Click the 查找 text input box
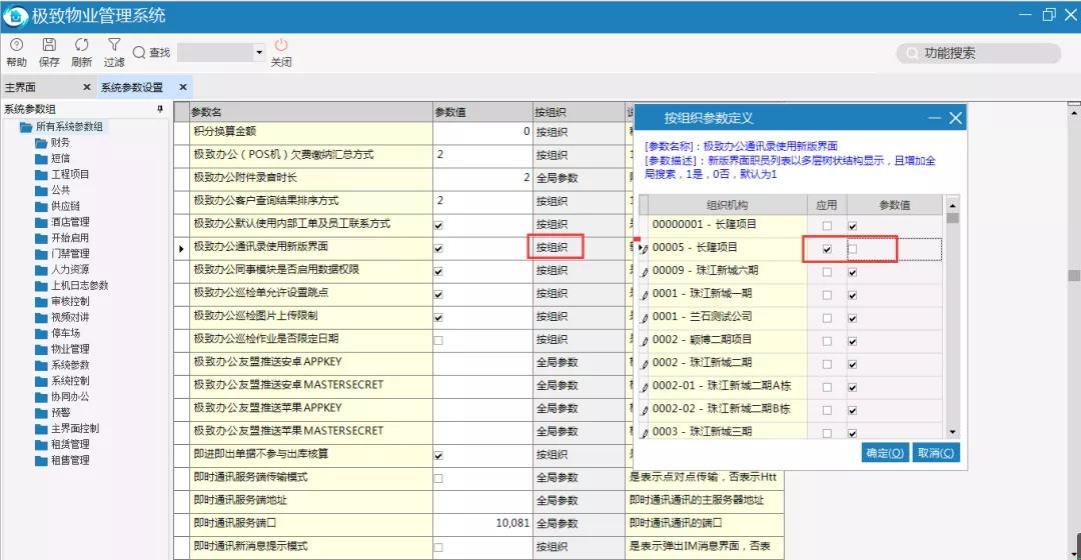 click(215, 52)
